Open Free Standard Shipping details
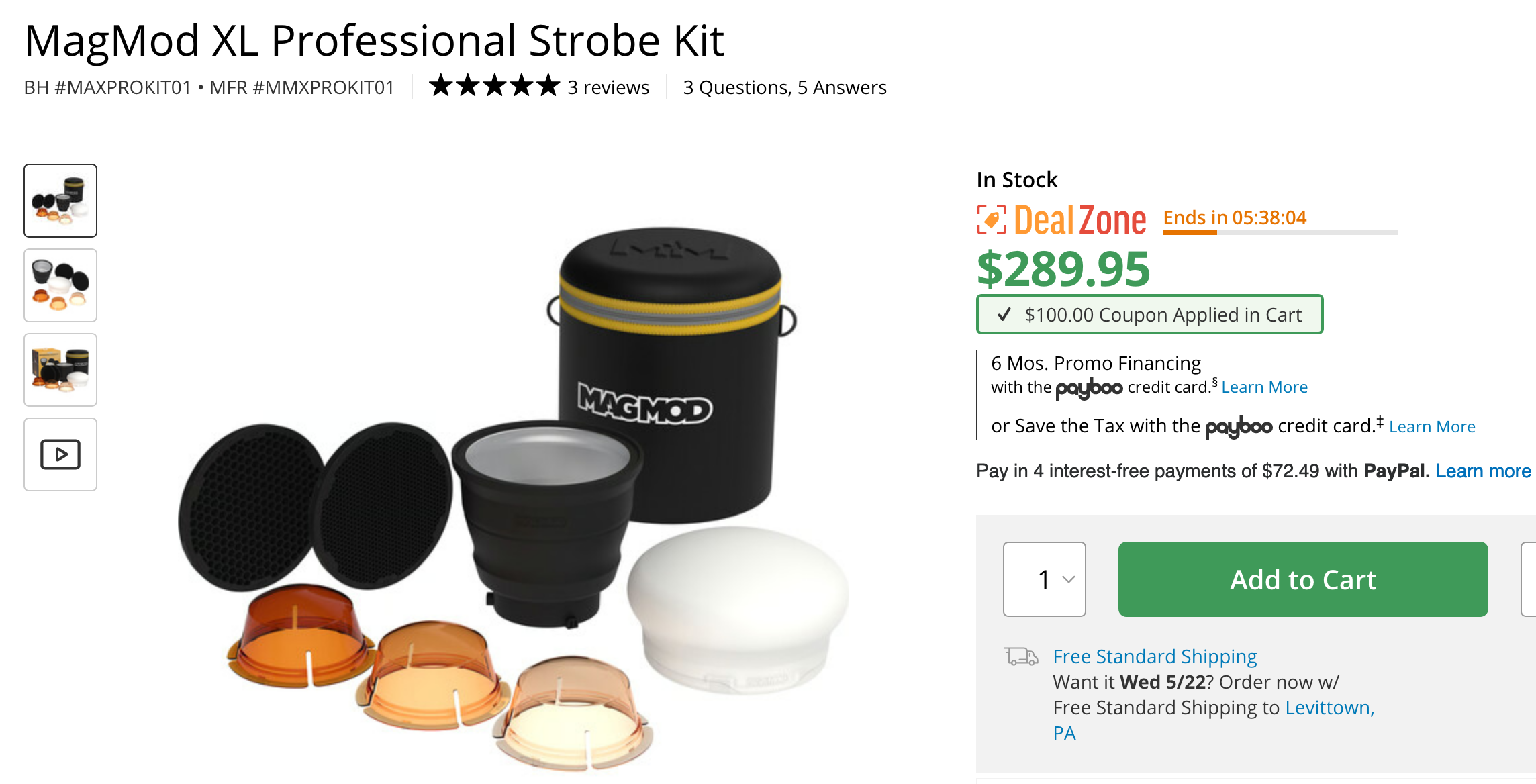The height and width of the screenshot is (784, 1536). click(1155, 656)
